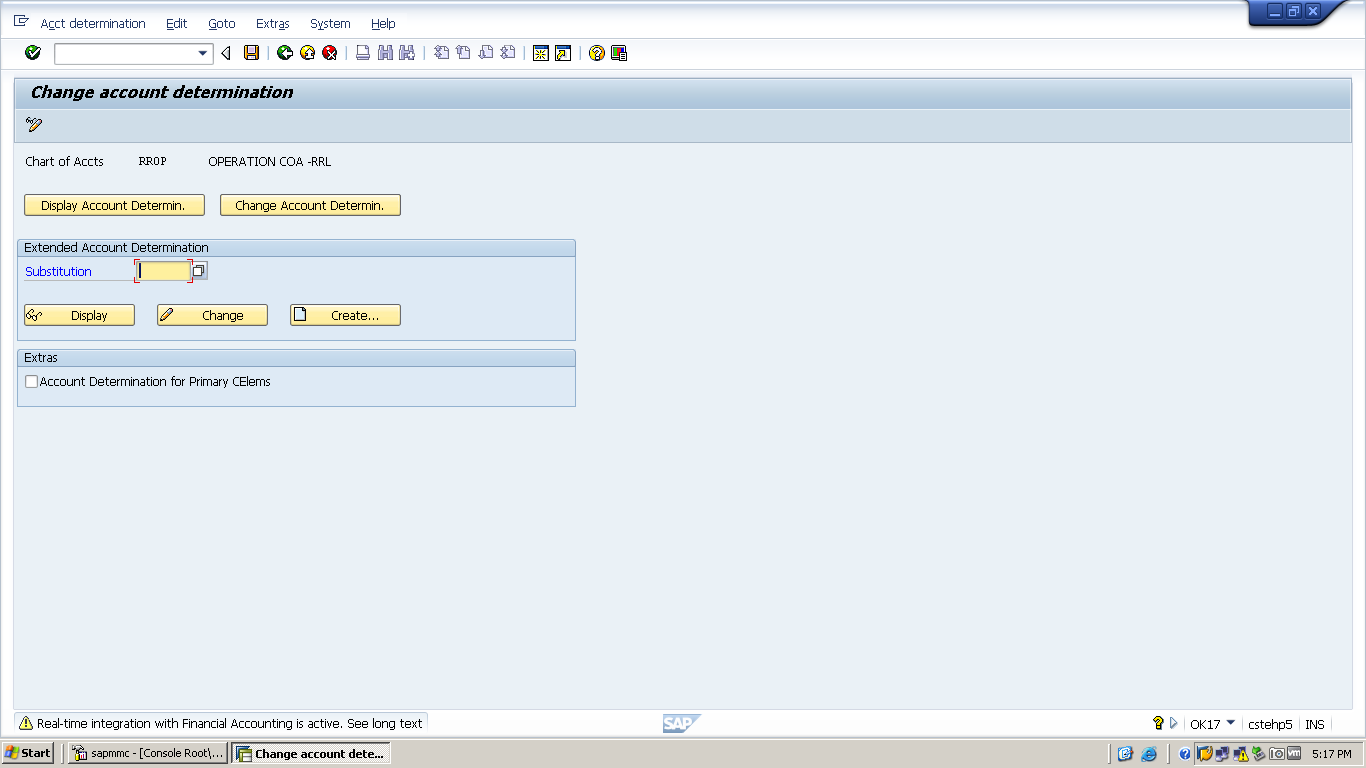Click the Windows Start button
Image resolution: width=1366 pixels, height=768 pixels.
[x=28, y=753]
